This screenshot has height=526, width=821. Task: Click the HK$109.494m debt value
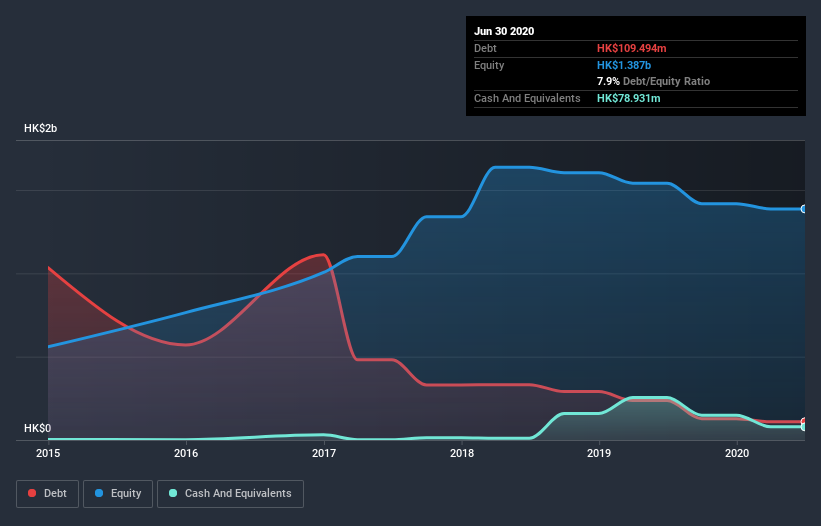point(631,49)
